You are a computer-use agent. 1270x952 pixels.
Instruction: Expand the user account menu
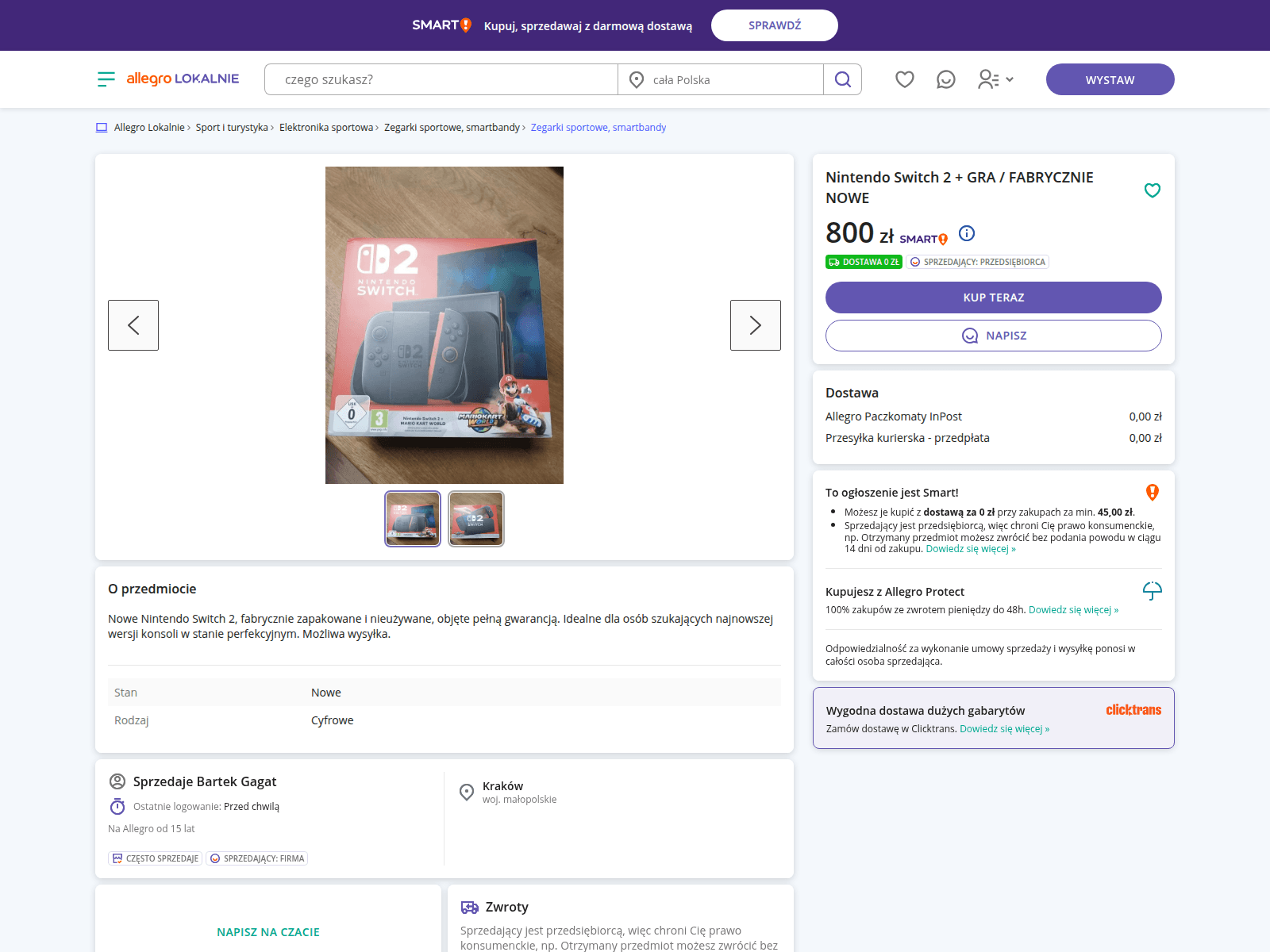996,79
